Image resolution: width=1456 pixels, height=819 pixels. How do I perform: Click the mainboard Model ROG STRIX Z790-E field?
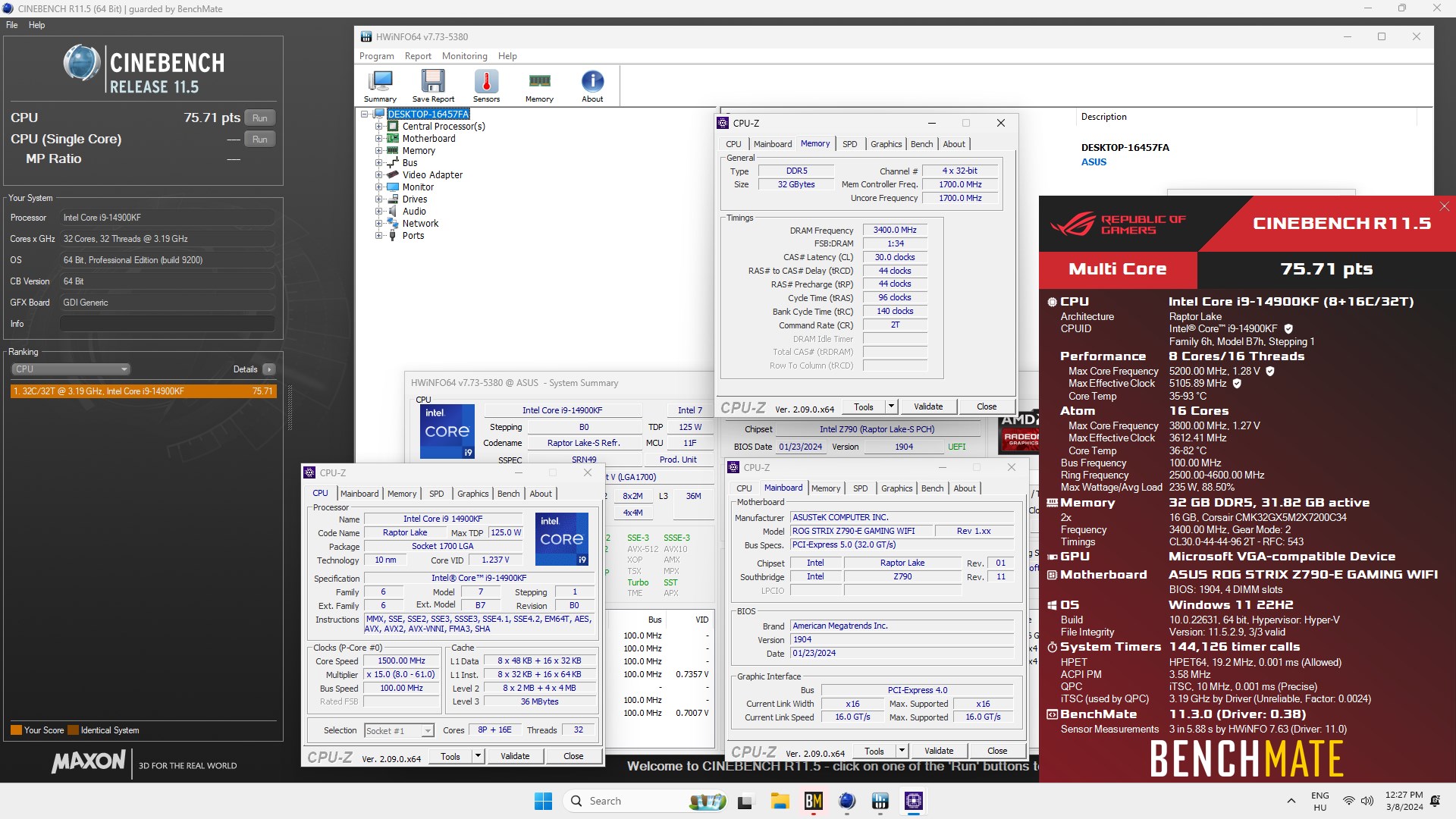coord(863,532)
